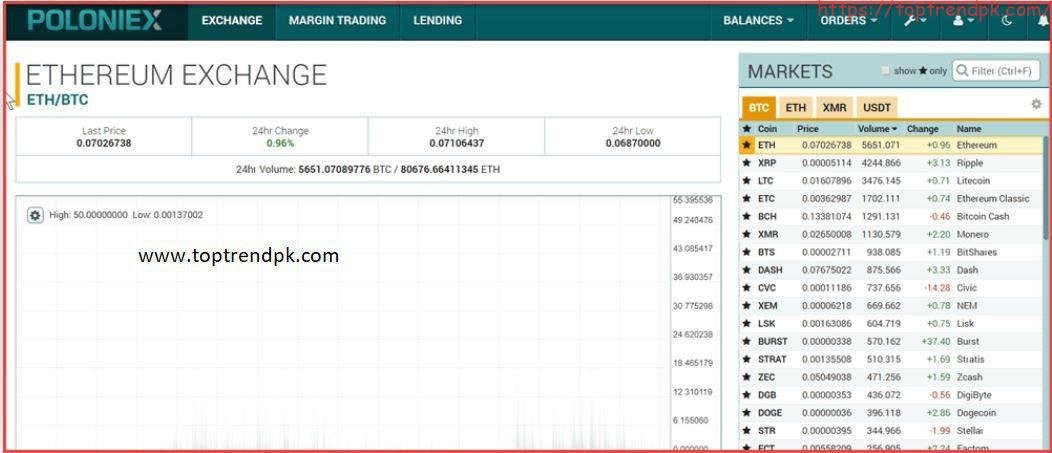Click the Last Price value 0.07026738

point(104,143)
